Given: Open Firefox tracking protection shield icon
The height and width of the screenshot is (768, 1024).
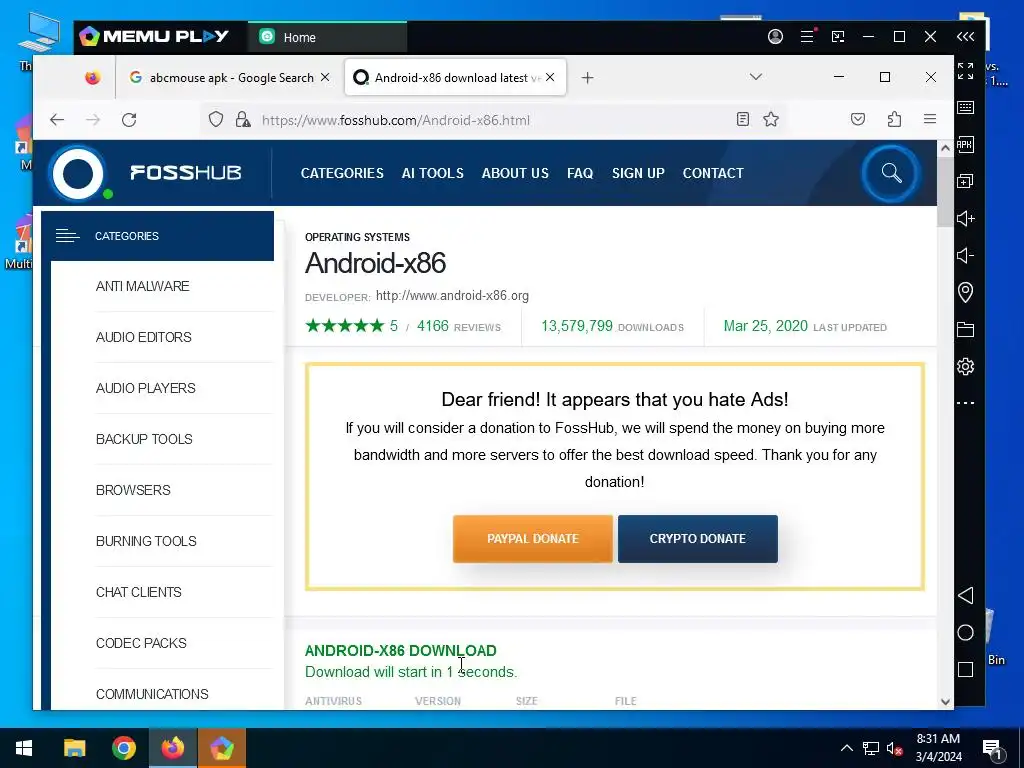Looking at the screenshot, I should coord(216,120).
